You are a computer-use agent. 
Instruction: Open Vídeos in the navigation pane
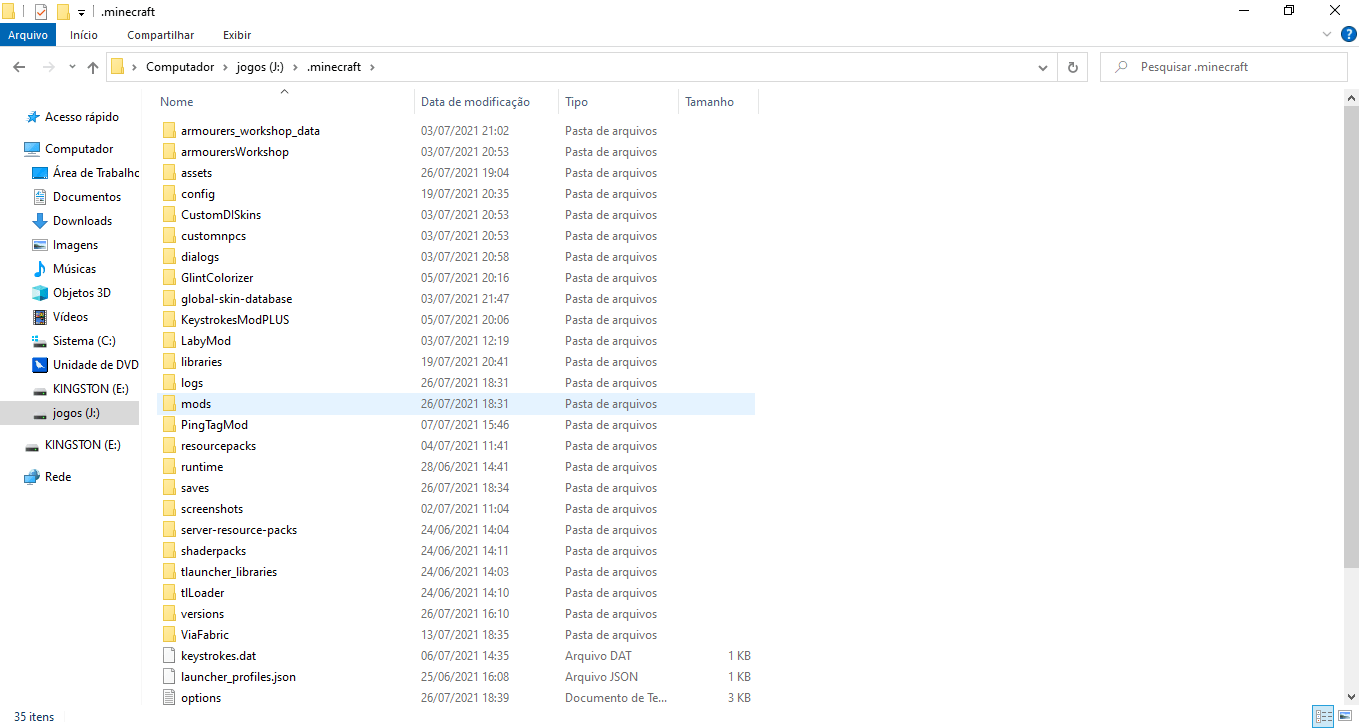click(70, 317)
